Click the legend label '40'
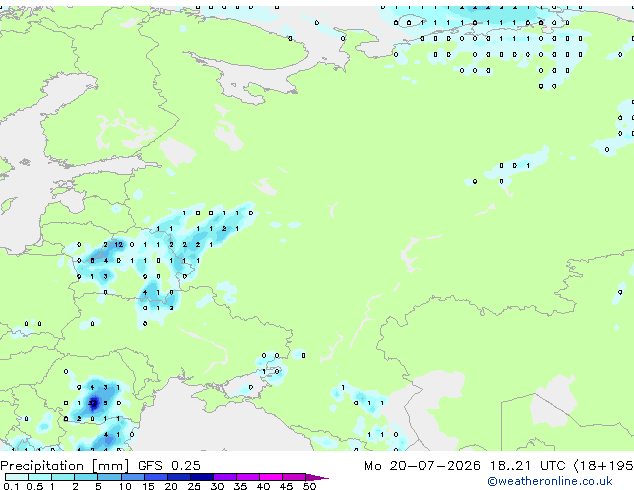The width and height of the screenshot is (634, 490). click(x=263, y=486)
